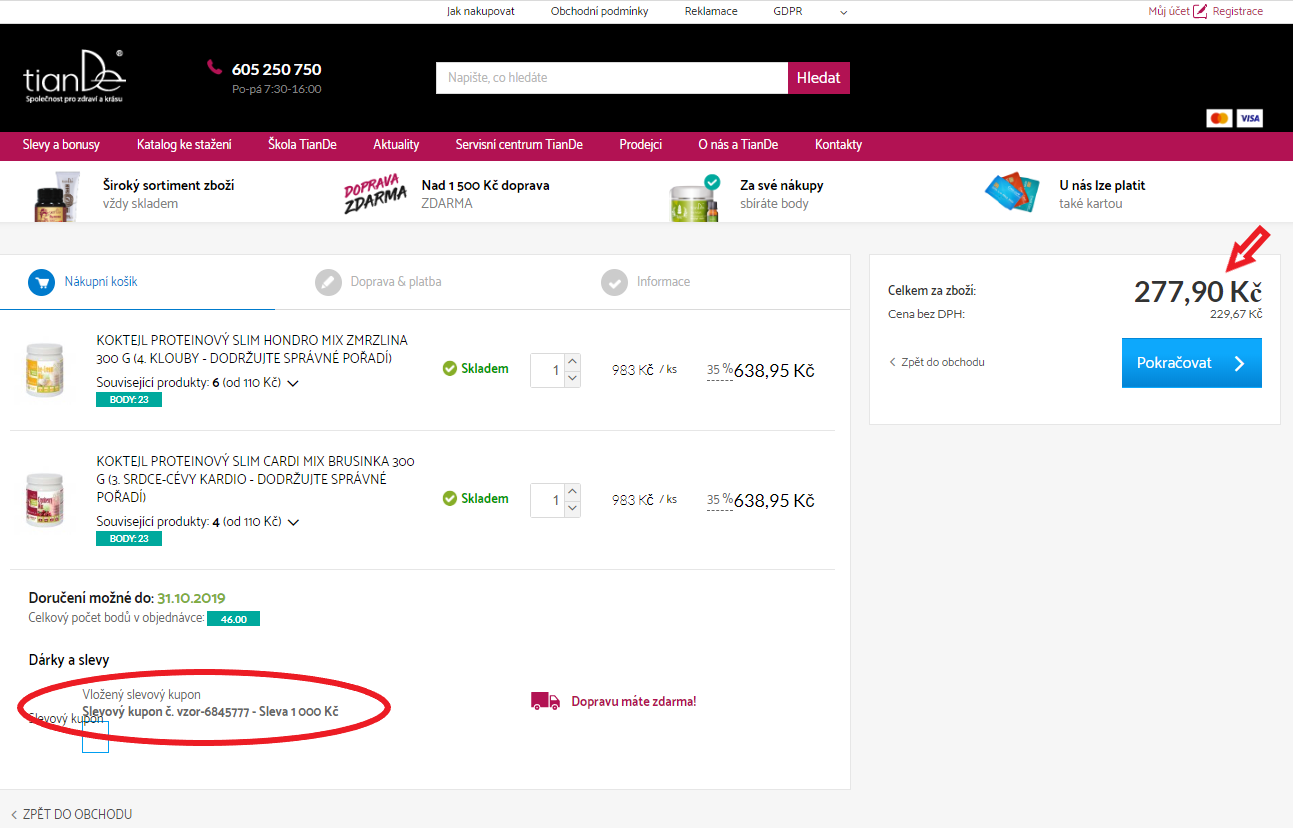Open the Obchodní podmínky link

(x=599, y=12)
